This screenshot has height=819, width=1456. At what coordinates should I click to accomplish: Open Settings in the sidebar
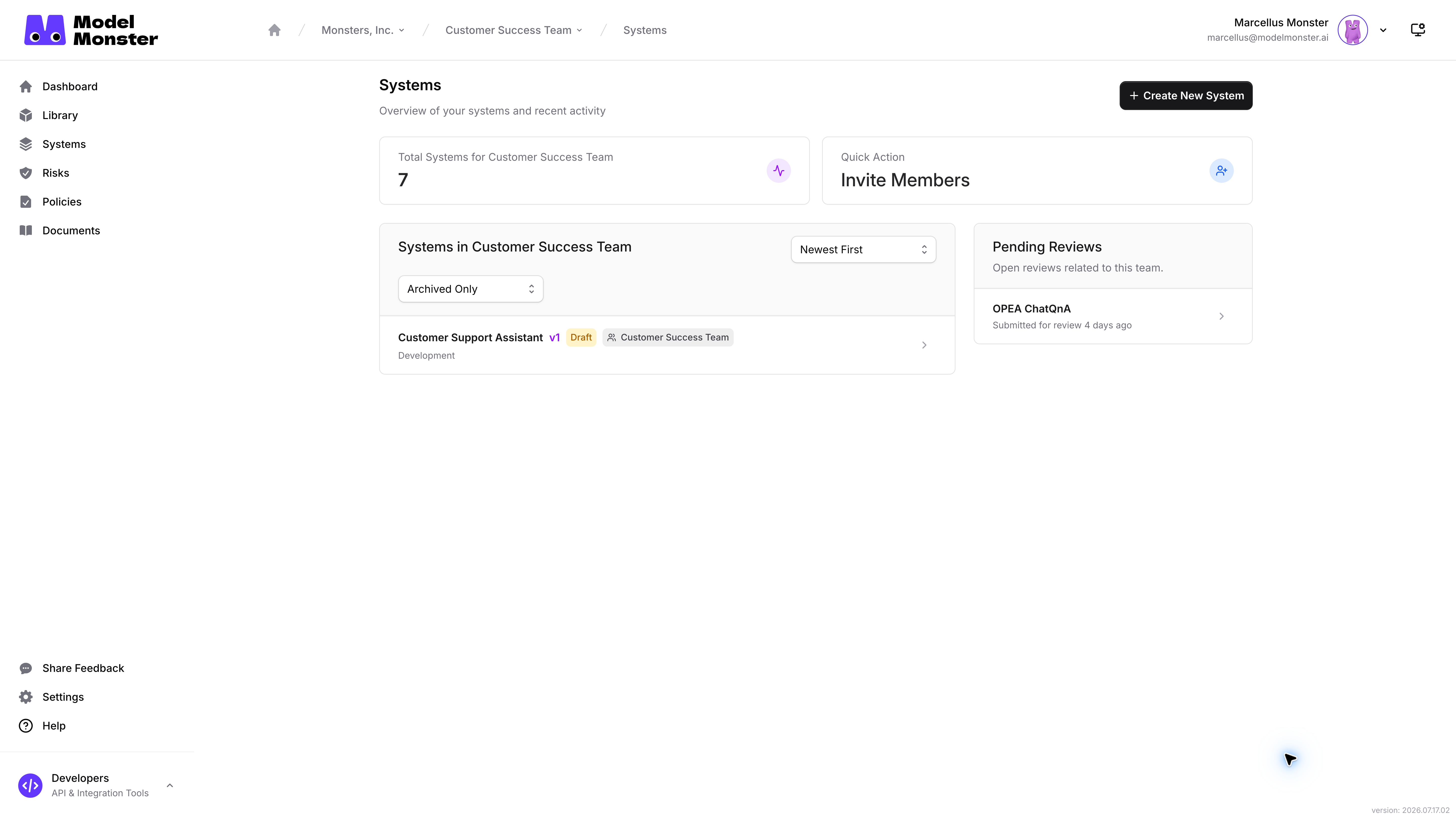tap(63, 697)
